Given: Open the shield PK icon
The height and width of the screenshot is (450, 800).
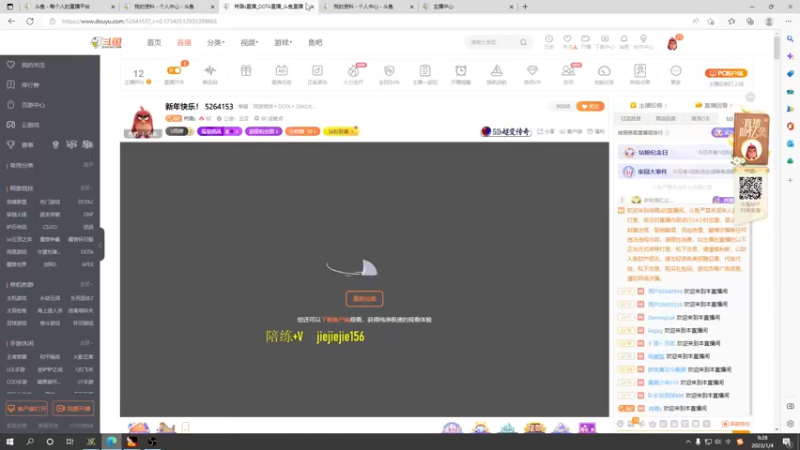Looking at the screenshot, I should (x=389, y=70).
